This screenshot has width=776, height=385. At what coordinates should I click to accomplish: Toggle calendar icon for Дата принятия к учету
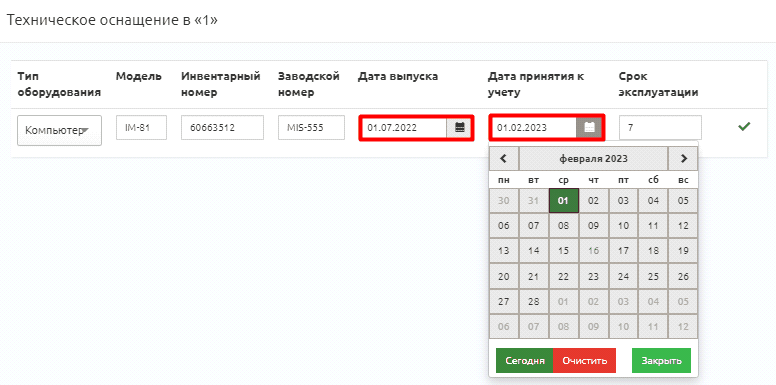tap(589, 128)
